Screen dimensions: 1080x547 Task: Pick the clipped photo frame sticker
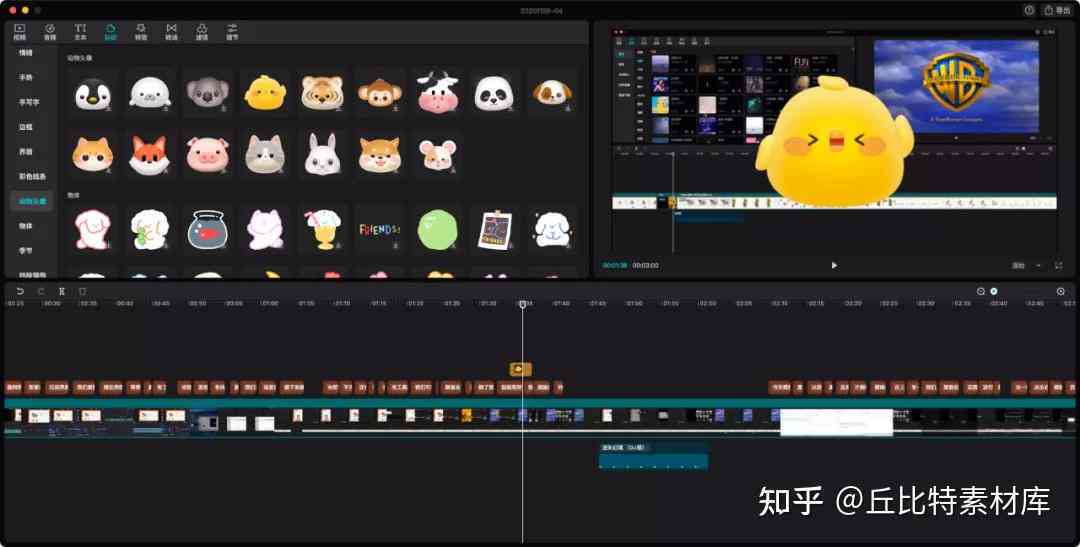tap(495, 229)
